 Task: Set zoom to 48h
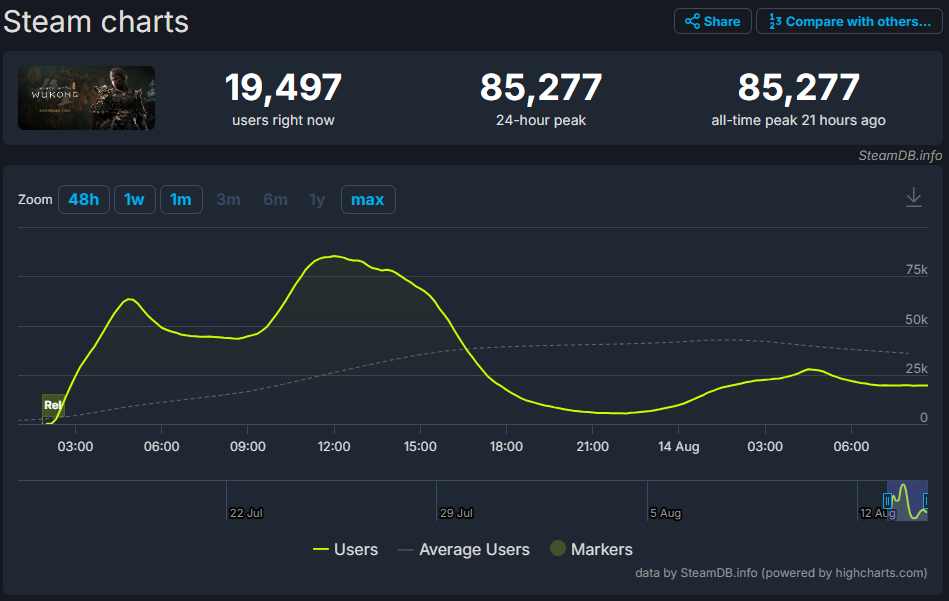[84, 199]
